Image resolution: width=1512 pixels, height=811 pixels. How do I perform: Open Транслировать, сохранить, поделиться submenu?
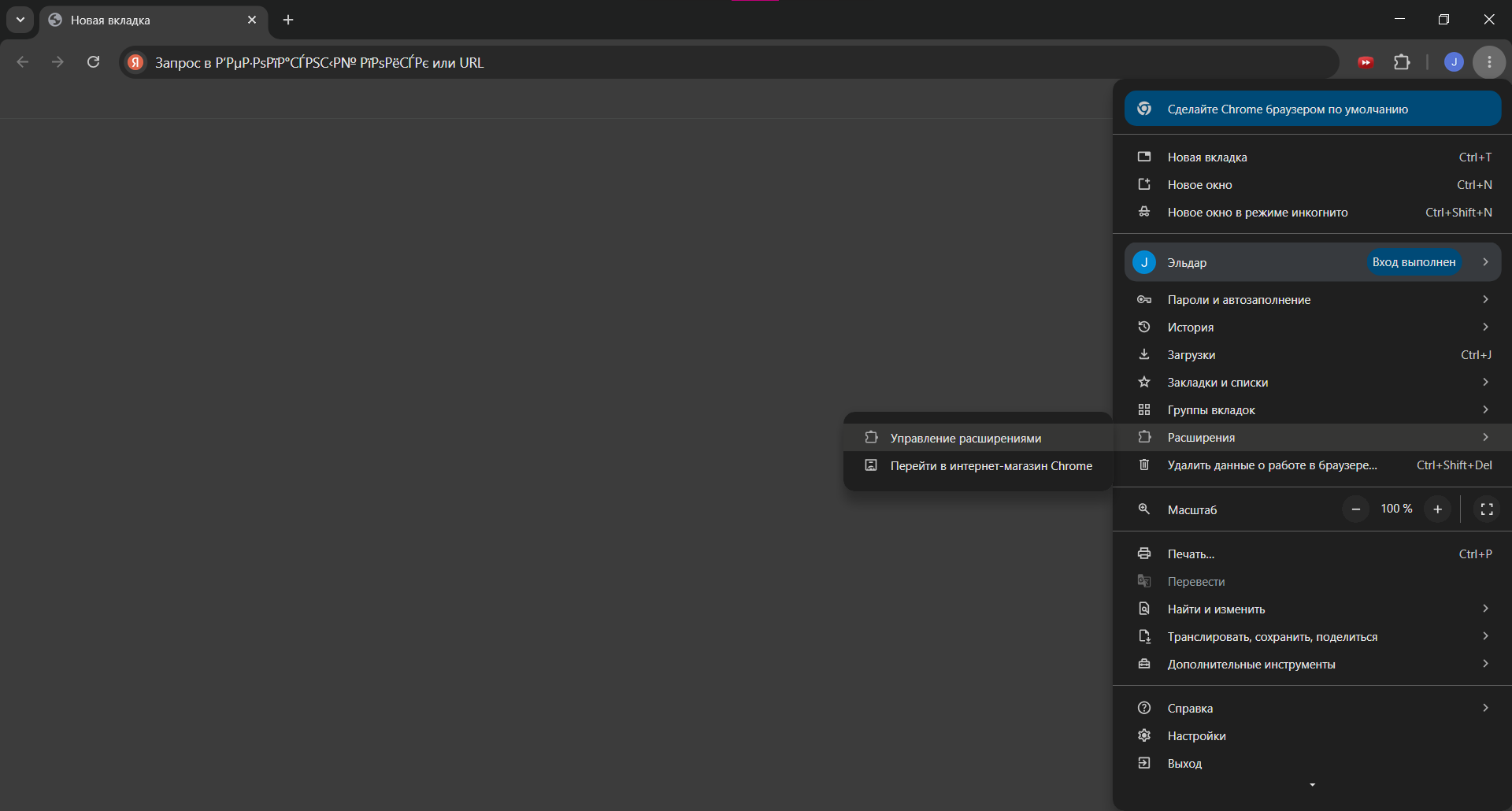[1313, 636]
